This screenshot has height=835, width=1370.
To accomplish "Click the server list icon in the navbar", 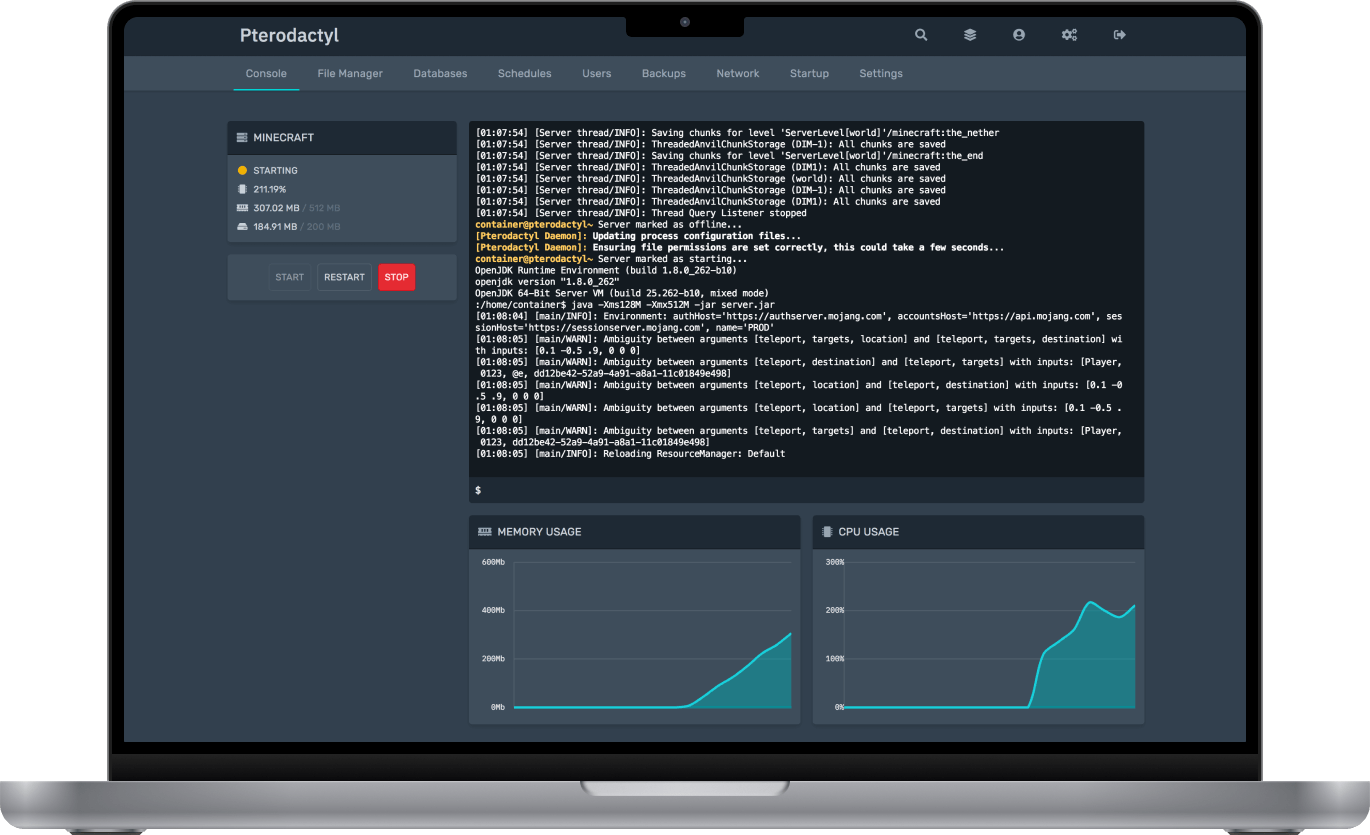I will [969, 34].
